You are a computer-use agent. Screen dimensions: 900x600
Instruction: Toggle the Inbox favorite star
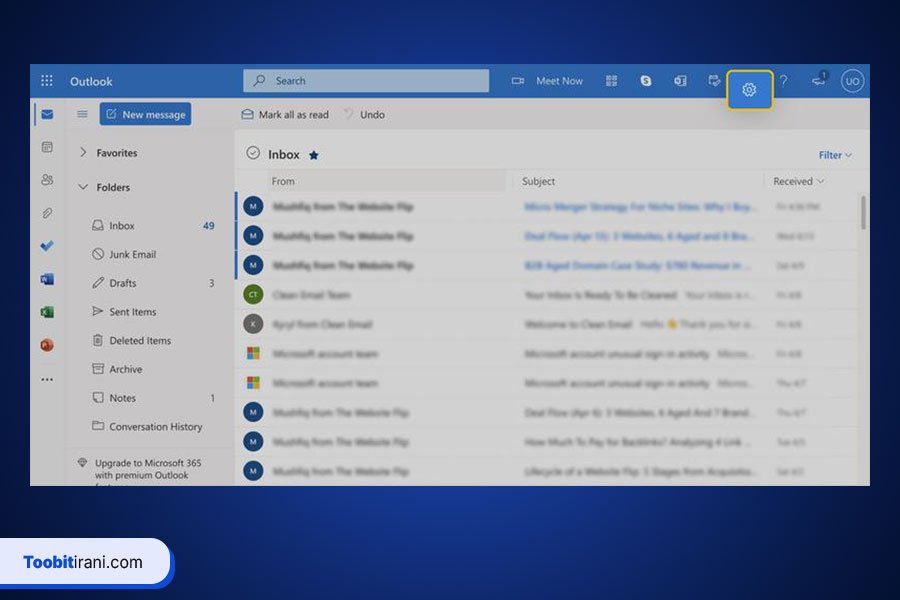314,155
